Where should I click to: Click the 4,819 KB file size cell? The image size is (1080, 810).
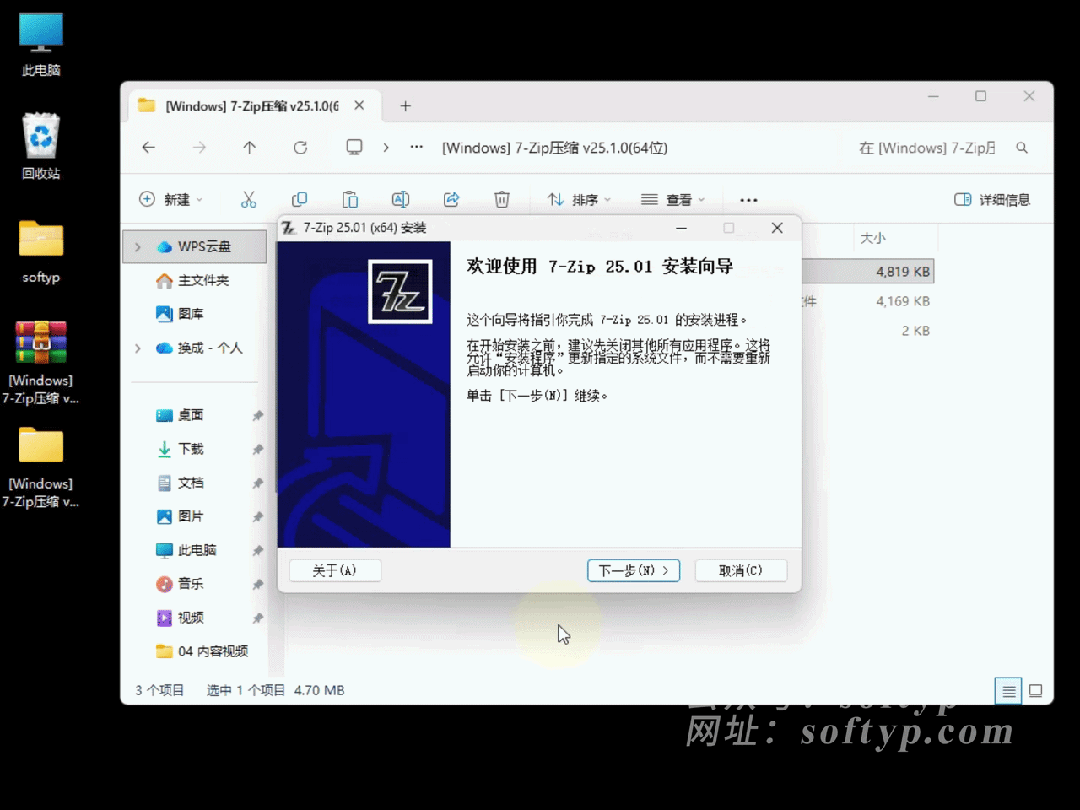pos(903,272)
